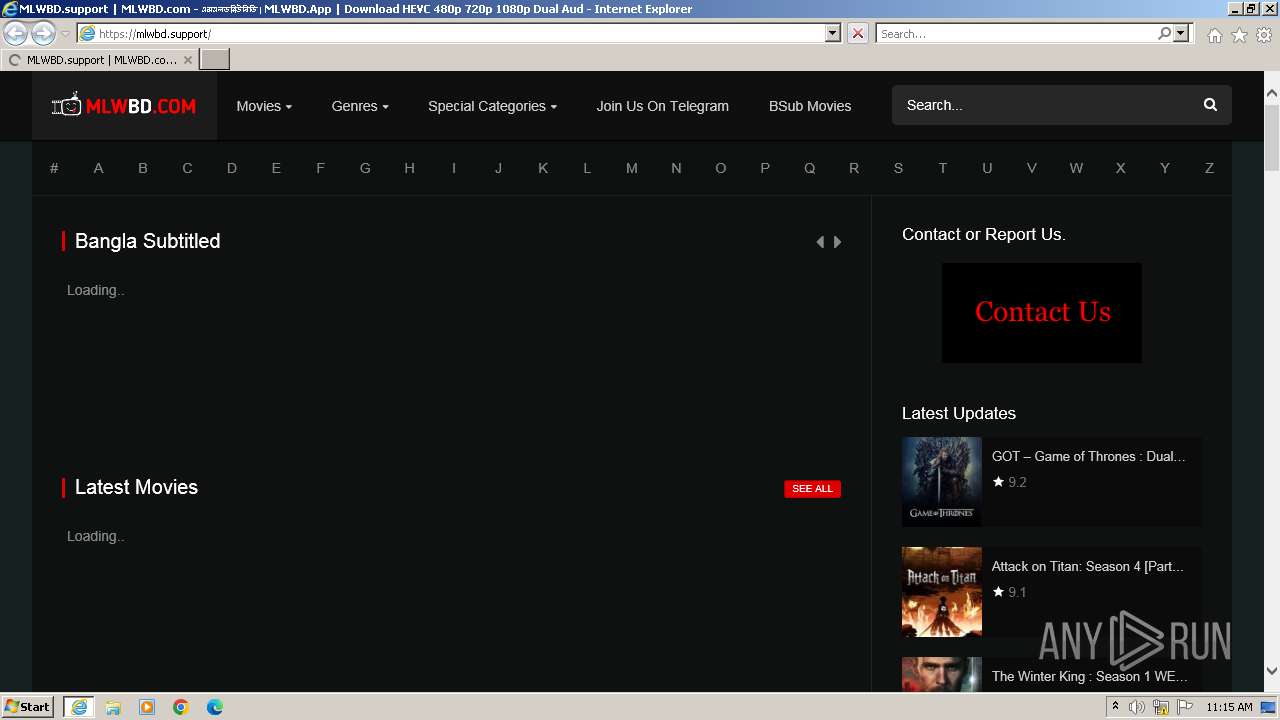Screen dimensions: 1280x720
Task: Launch Microsoft Edge from the taskbar
Action: pos(215,707)
